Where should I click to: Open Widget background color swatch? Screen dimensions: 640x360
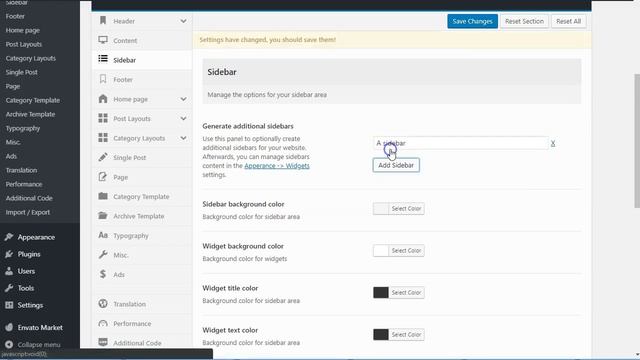(380, 251)
